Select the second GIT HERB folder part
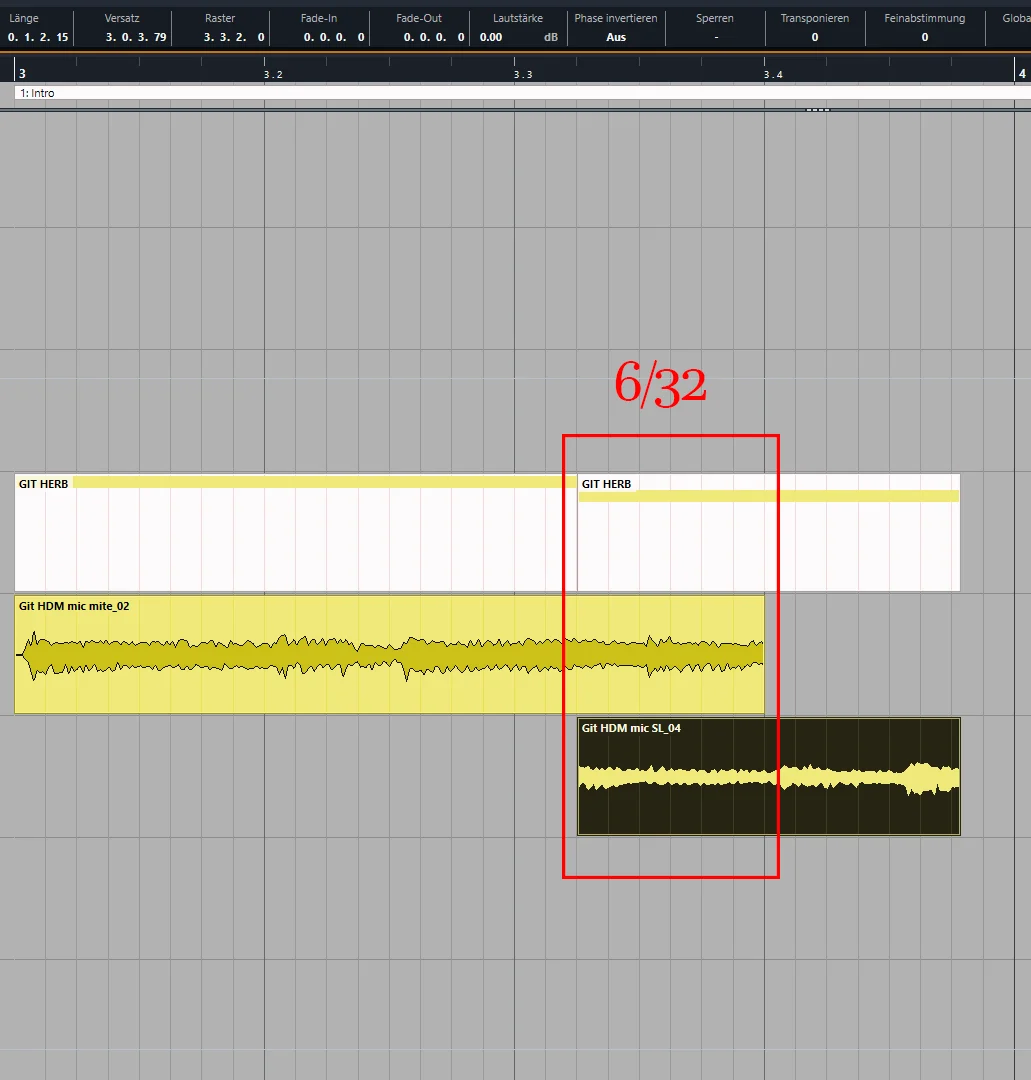This screenshot has height=1080, width=1031. tap(769, 532)
